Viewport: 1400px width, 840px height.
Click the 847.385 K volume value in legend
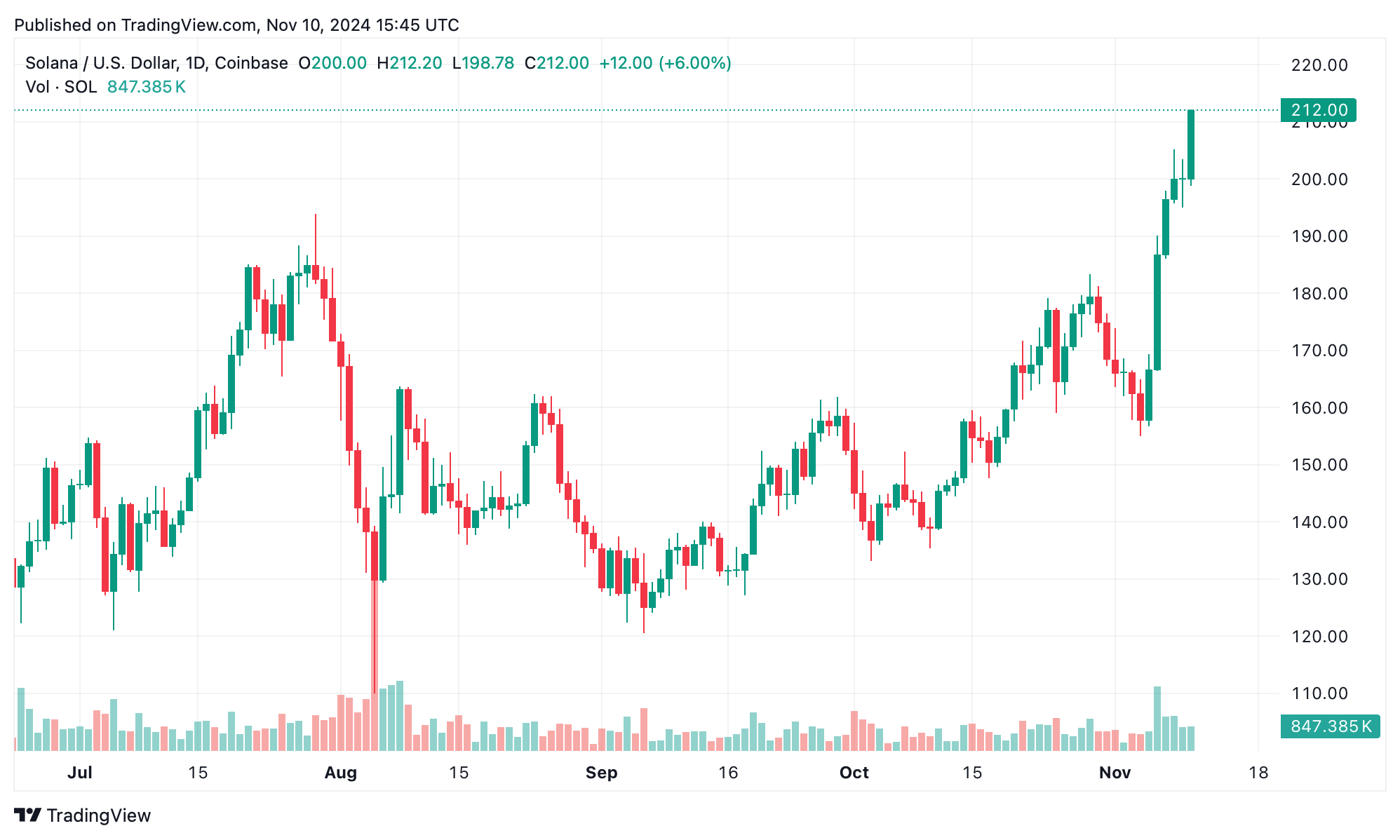click(x=147, y=87)
